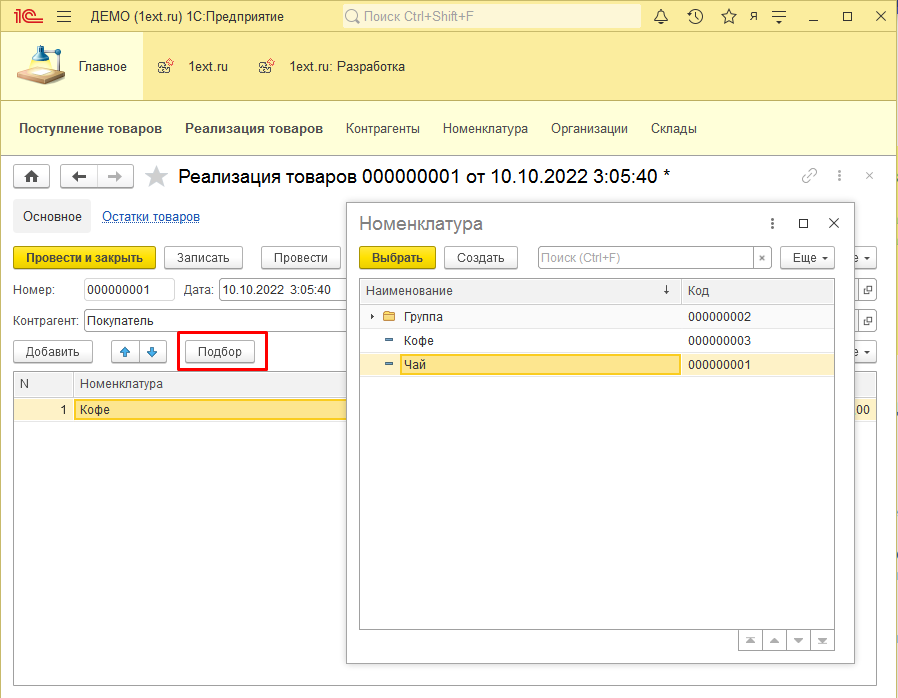898x698 pixels.
Task: Copy the document link icon
Action: (x=808, y=175)
